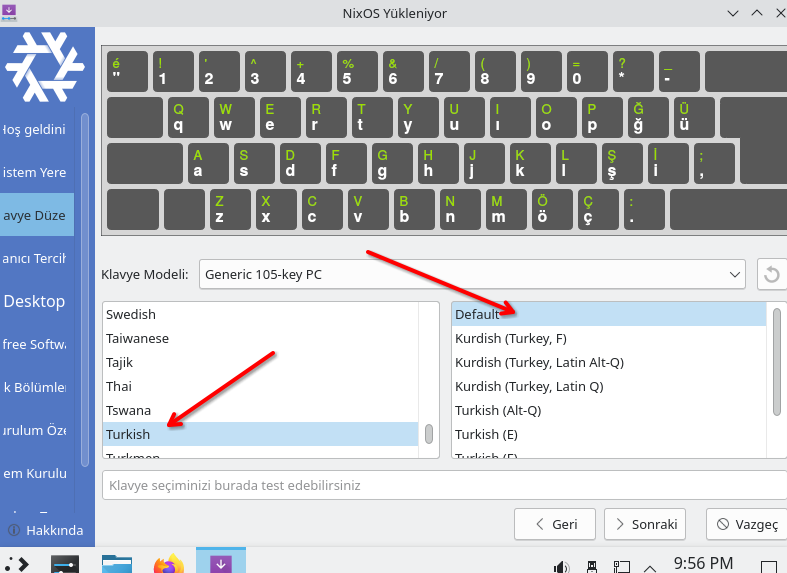Reset keyboard model with the undo icon

coord(771,274)
